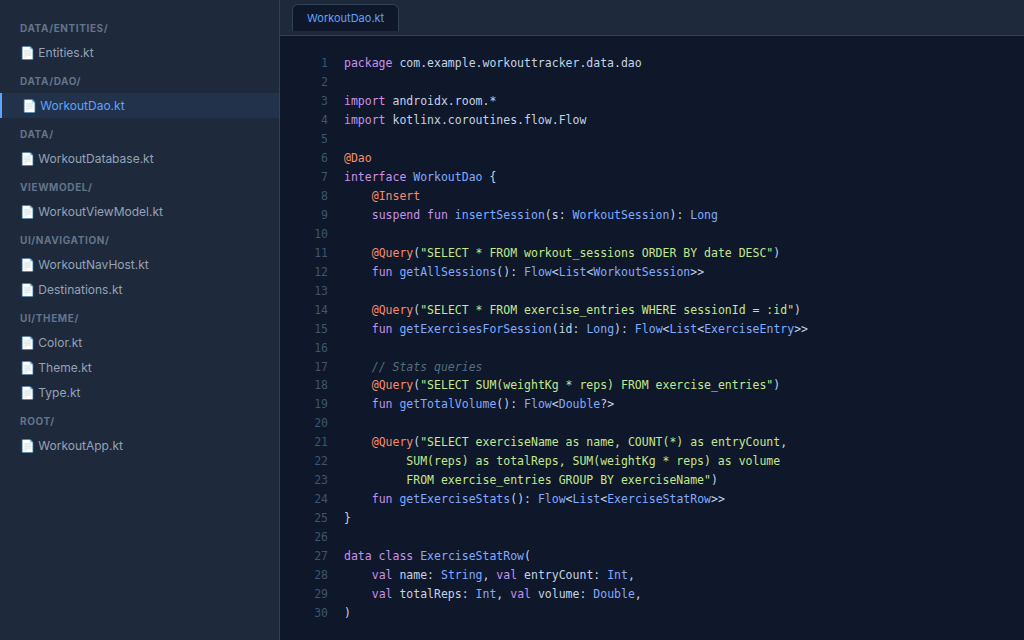Click GROUP BY exerciseName query line
The width and height of the screenshot is (1024, 640).
[562, 479]
